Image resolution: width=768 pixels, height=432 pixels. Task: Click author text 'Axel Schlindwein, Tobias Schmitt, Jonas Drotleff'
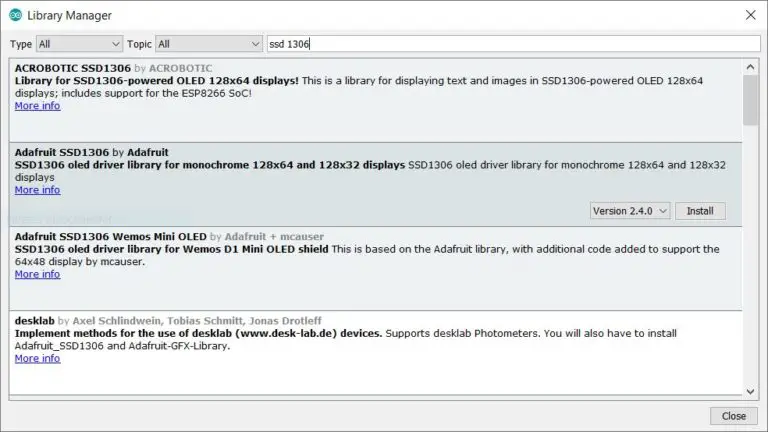197,321
